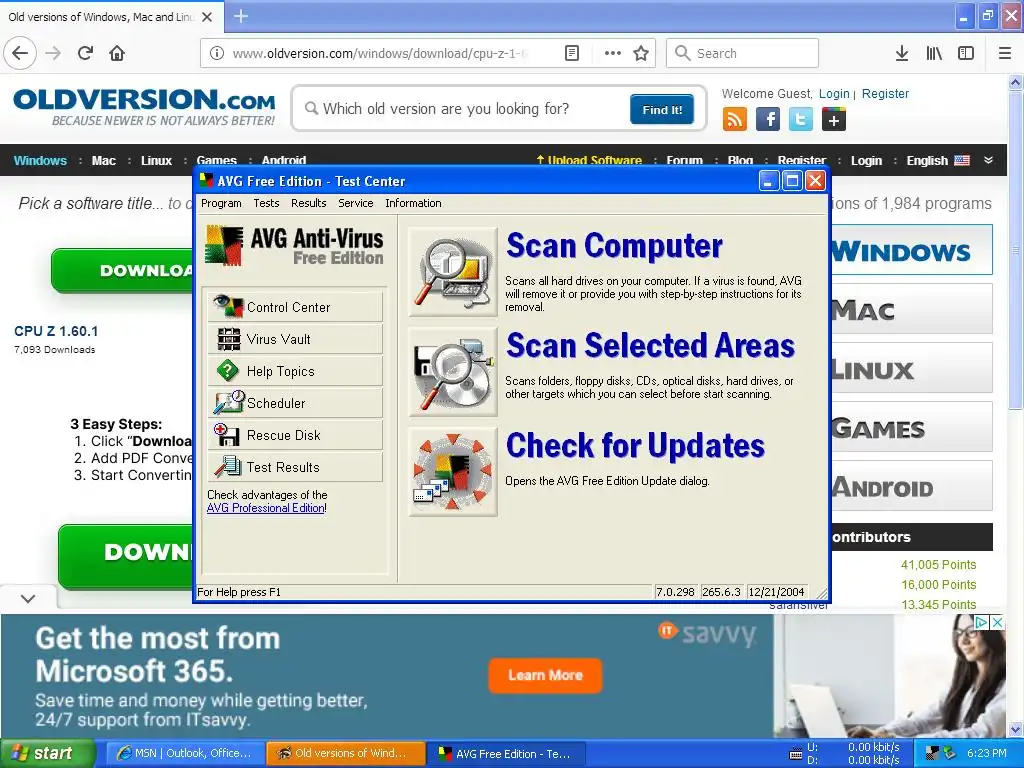1024x768 pixels.
Task: Follow the AVG Professional Edition link
Action: [x=266, y=508]
